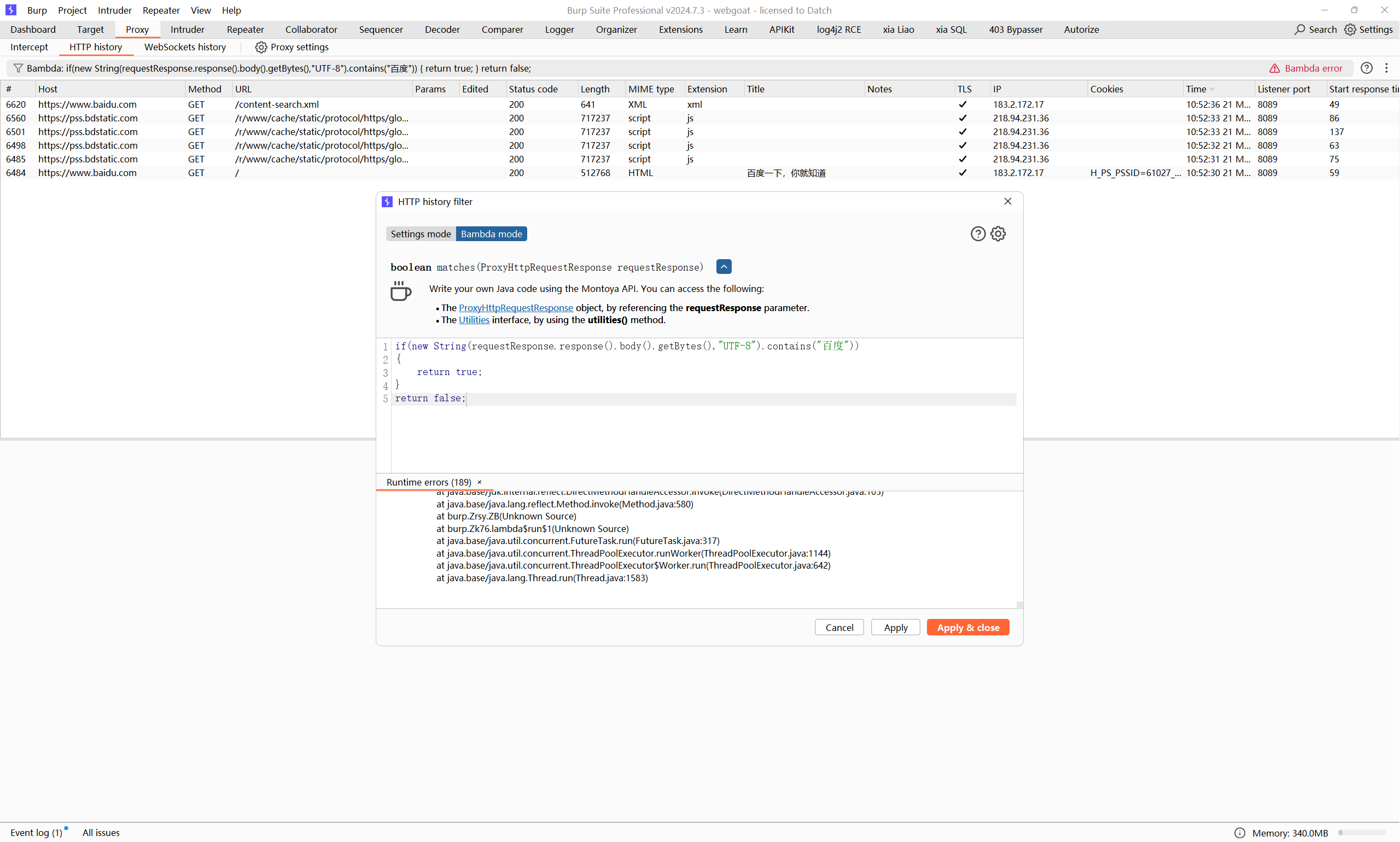The height and width of the screenshot is (842, 1400).
Task: Open the Autorize tab
Action: tap(1082, 30)
